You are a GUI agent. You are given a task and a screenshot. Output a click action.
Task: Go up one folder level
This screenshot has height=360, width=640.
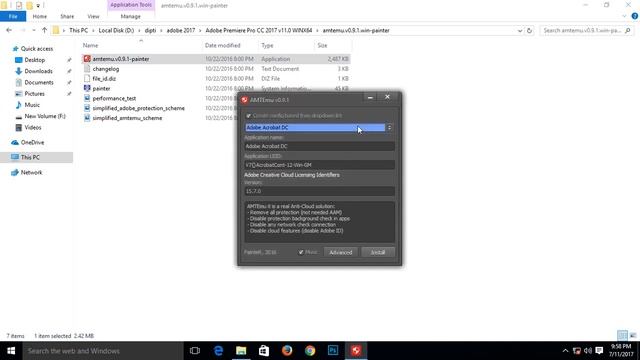44,30
